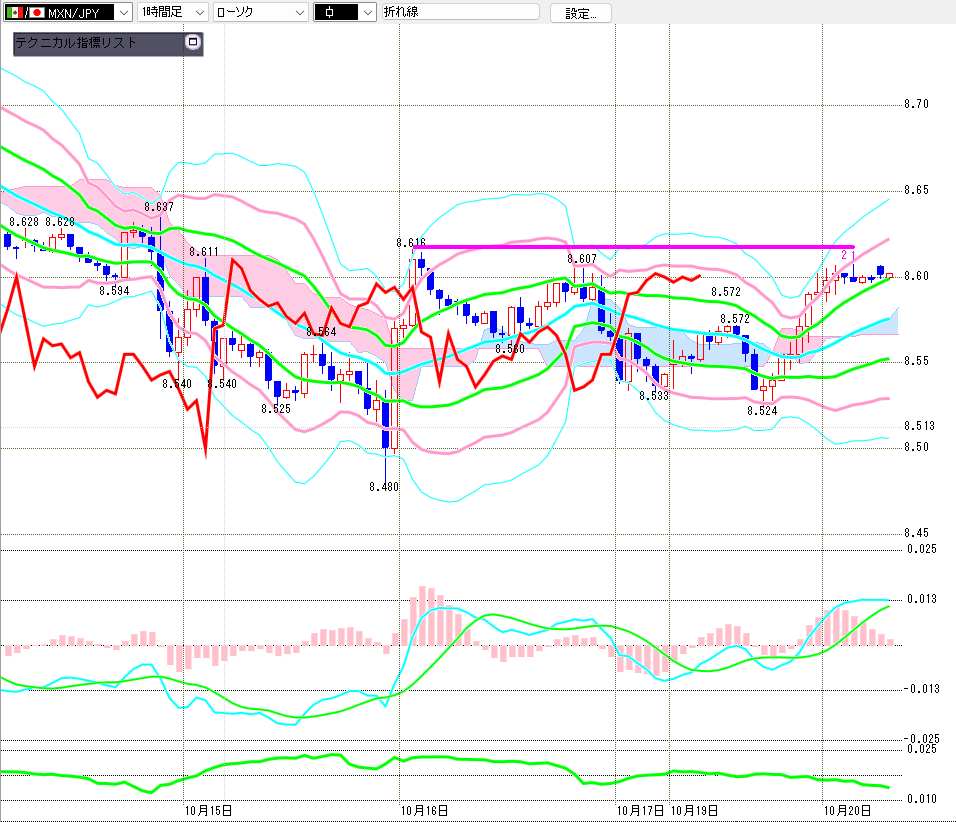Click the 8.524 price label
Image resolution: width=956 pixels, height=822 pixels.
762,411
